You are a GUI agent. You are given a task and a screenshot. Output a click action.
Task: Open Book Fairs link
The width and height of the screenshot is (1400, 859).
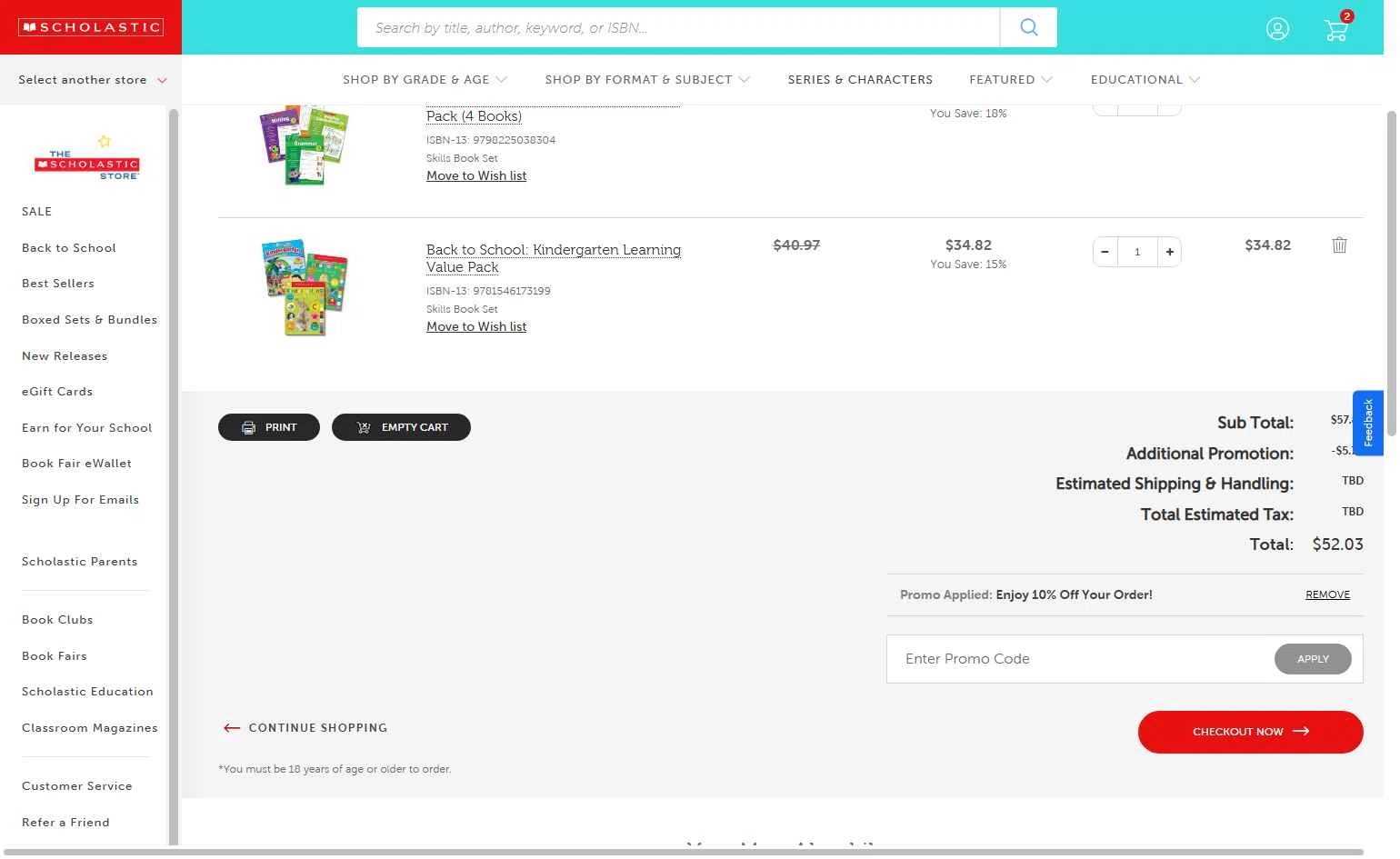pyautogui.click(x=55, y=656)
